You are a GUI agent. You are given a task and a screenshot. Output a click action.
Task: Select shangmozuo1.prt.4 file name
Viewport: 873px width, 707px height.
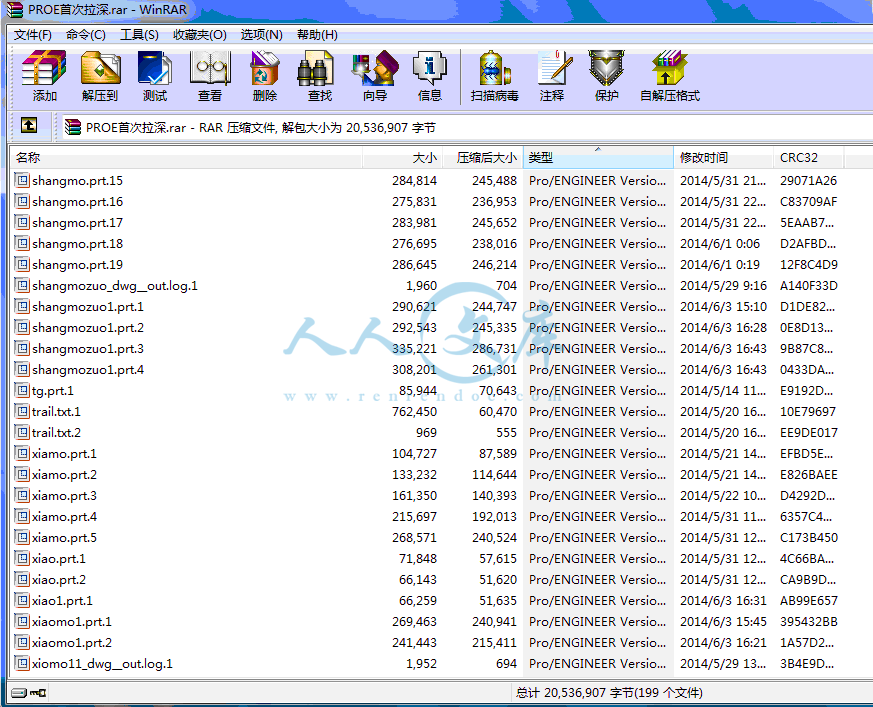[x=88, y=370]
